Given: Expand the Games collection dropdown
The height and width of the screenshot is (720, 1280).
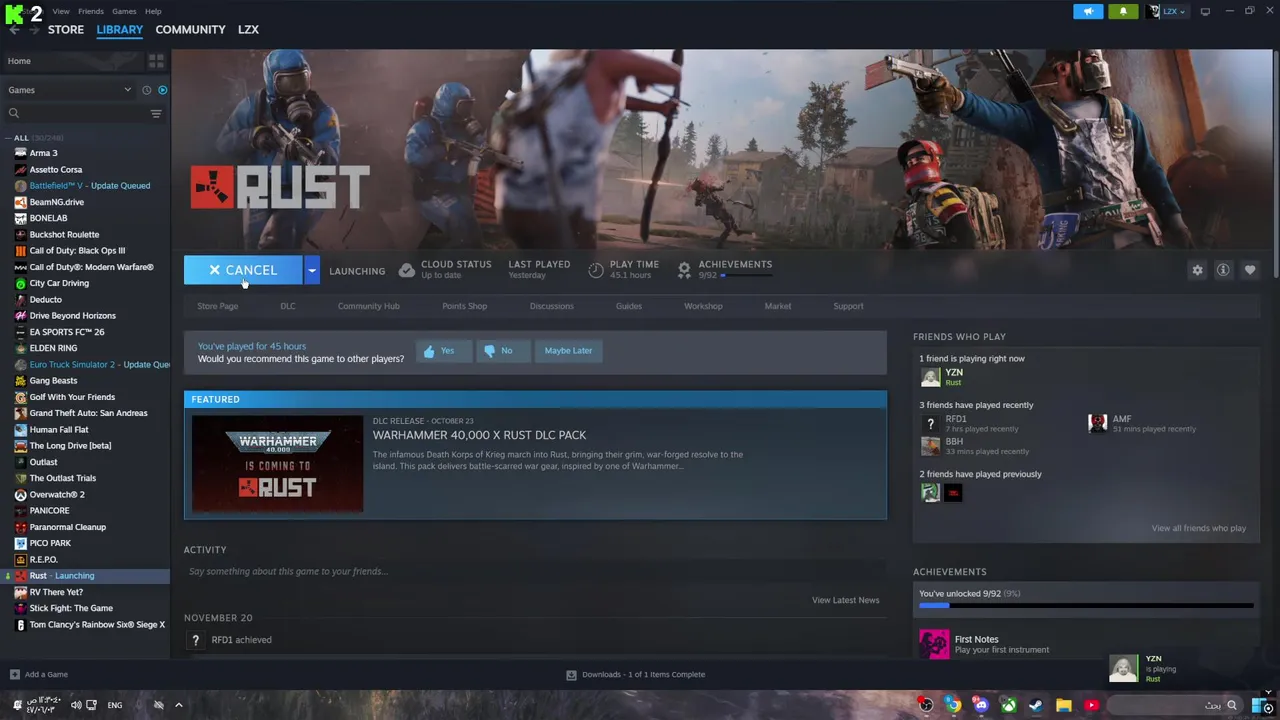Looking at the screenshot, I should tap(70, 90).
